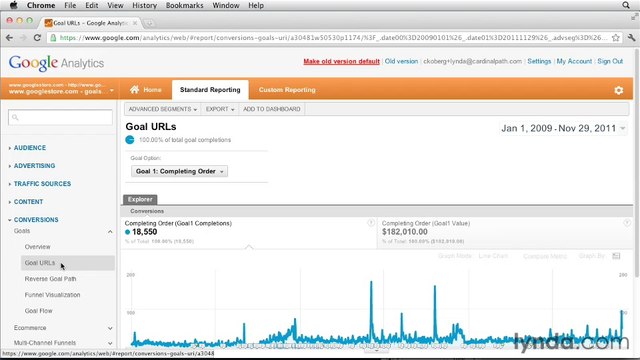640x360 pixels.
Task: Expand the Advertising section
Action: pos(34,166)
